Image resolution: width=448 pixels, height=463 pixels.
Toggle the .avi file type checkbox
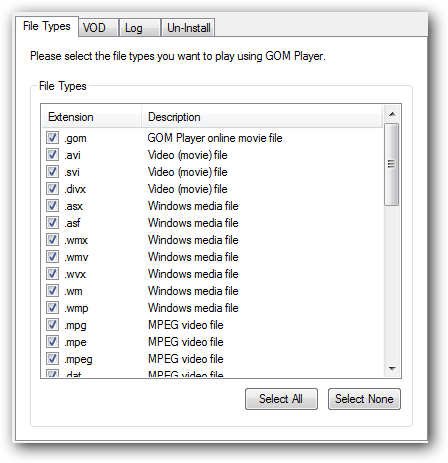pos(52,154)
